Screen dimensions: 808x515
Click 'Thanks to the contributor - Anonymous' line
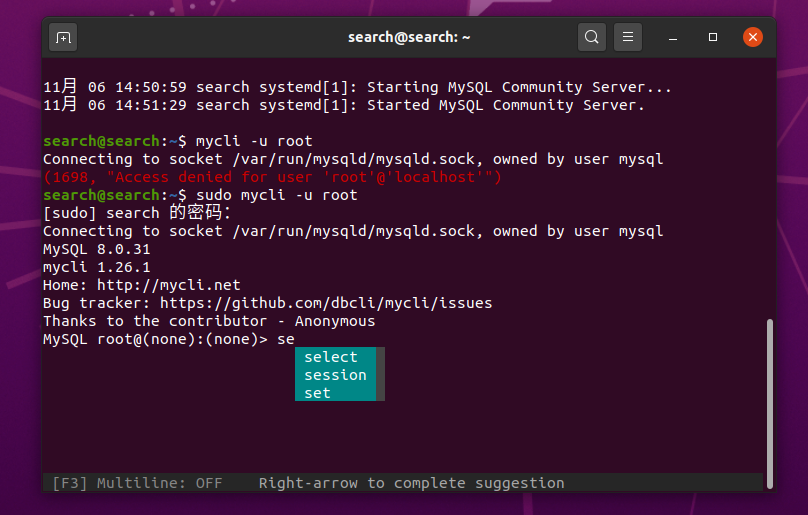point(209,321)
